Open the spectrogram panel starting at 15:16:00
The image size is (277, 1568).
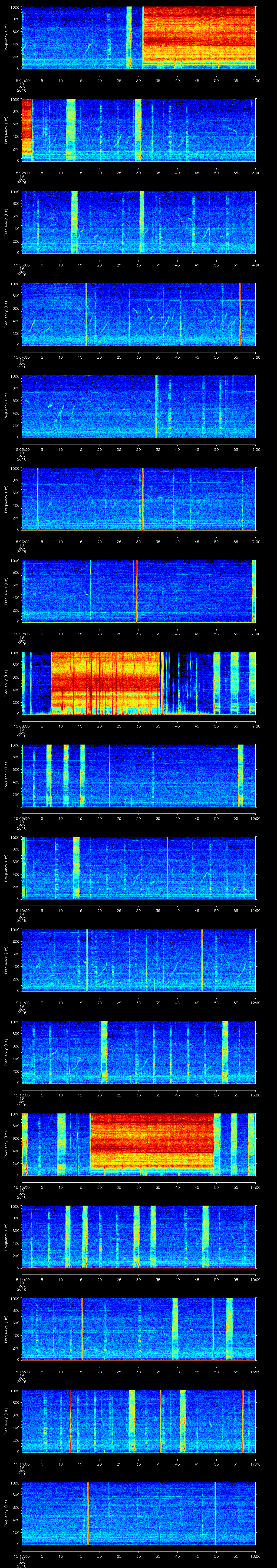tap(138, 1421)
